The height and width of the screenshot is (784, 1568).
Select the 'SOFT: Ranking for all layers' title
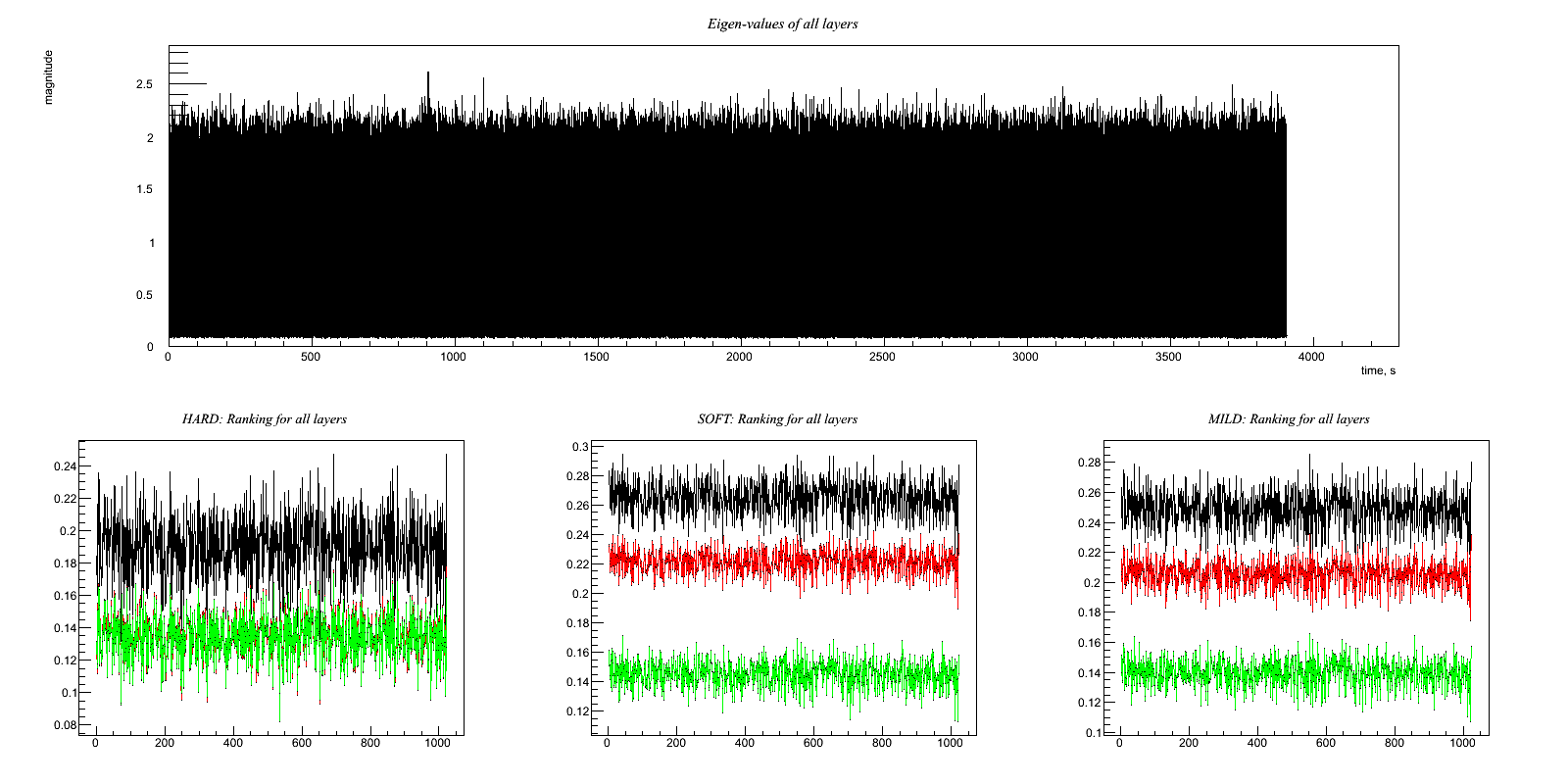point(777,418)
